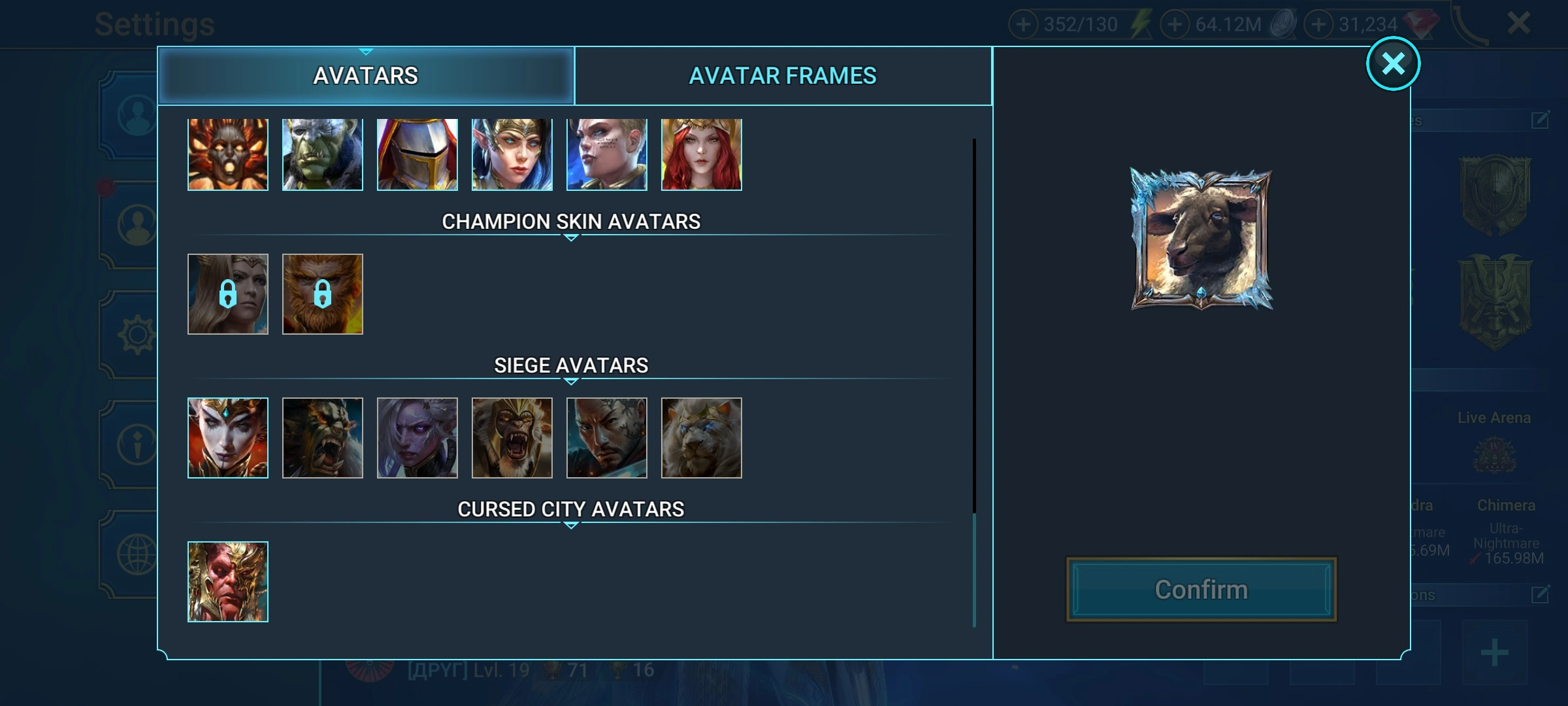The width and height of the screenshot is (1568, 706).
Task: Select the locked blonde woman skin avatar
Action: 228,294
